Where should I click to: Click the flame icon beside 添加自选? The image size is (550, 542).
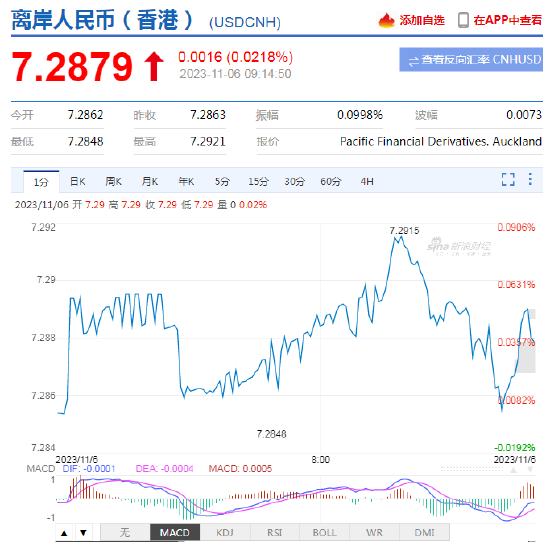pyautogui.click(x=386, y=20)
